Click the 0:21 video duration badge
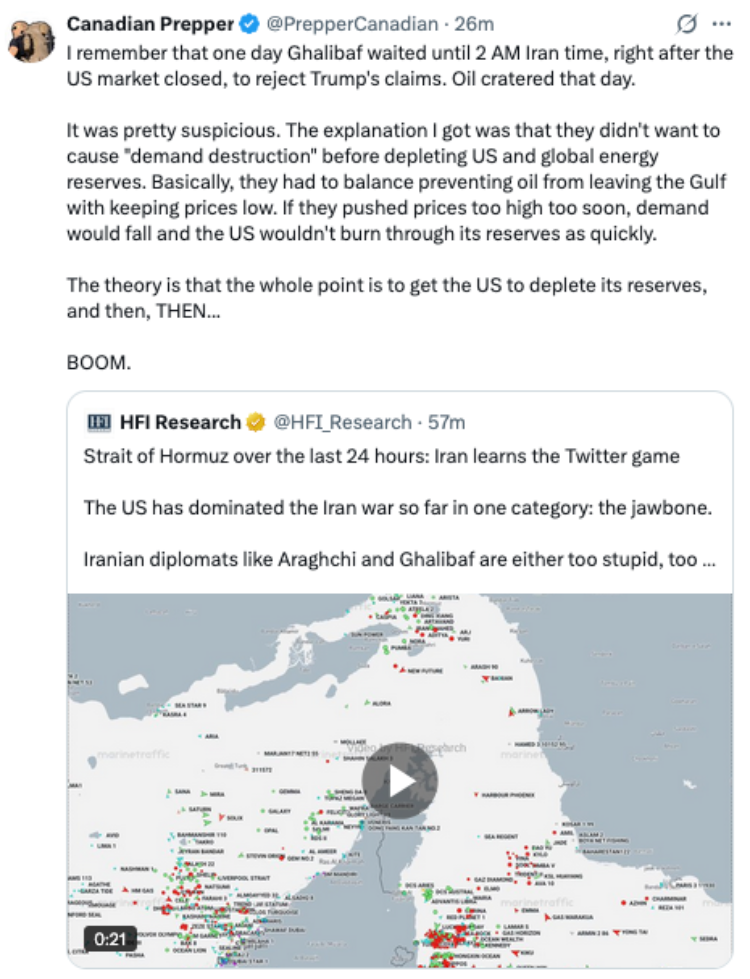 (110, 938)
